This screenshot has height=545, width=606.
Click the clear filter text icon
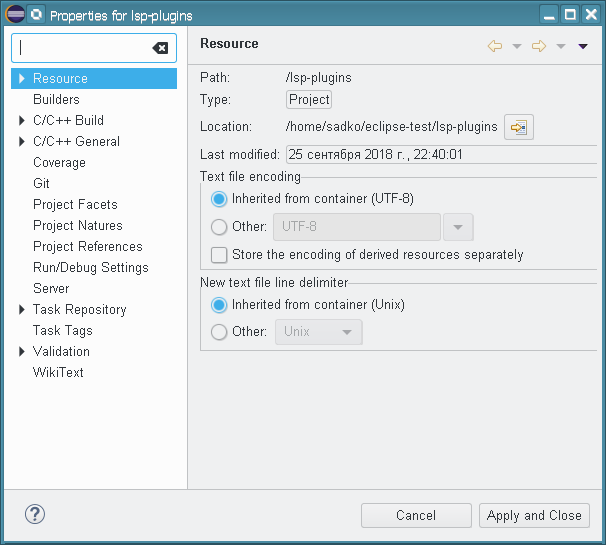[x=160, y=48]
